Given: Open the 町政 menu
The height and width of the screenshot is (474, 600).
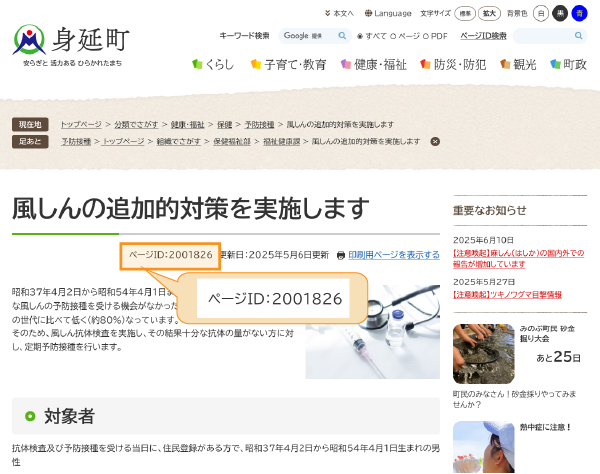Looking at the screenshot, I should click(568, 64).
